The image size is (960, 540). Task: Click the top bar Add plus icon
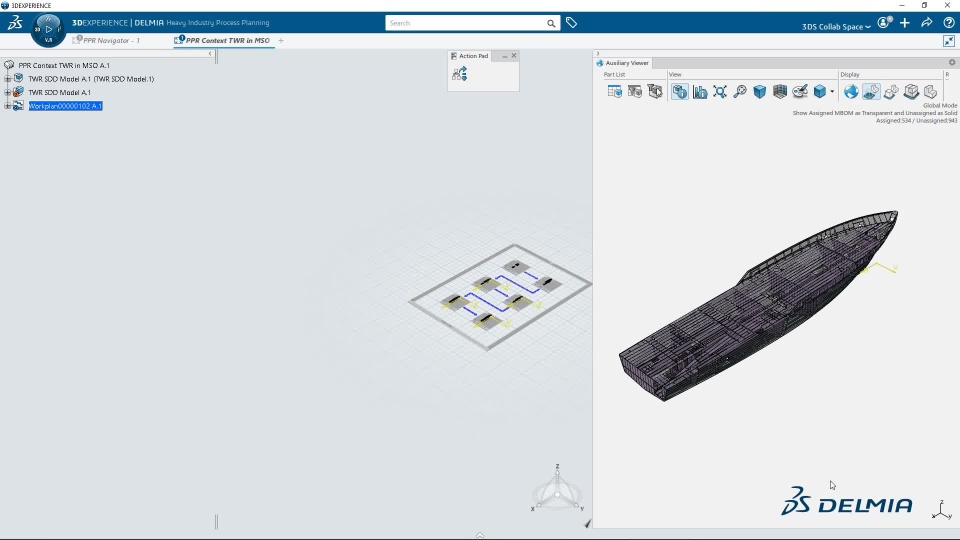pyautogui.click(x=905, y=23)
